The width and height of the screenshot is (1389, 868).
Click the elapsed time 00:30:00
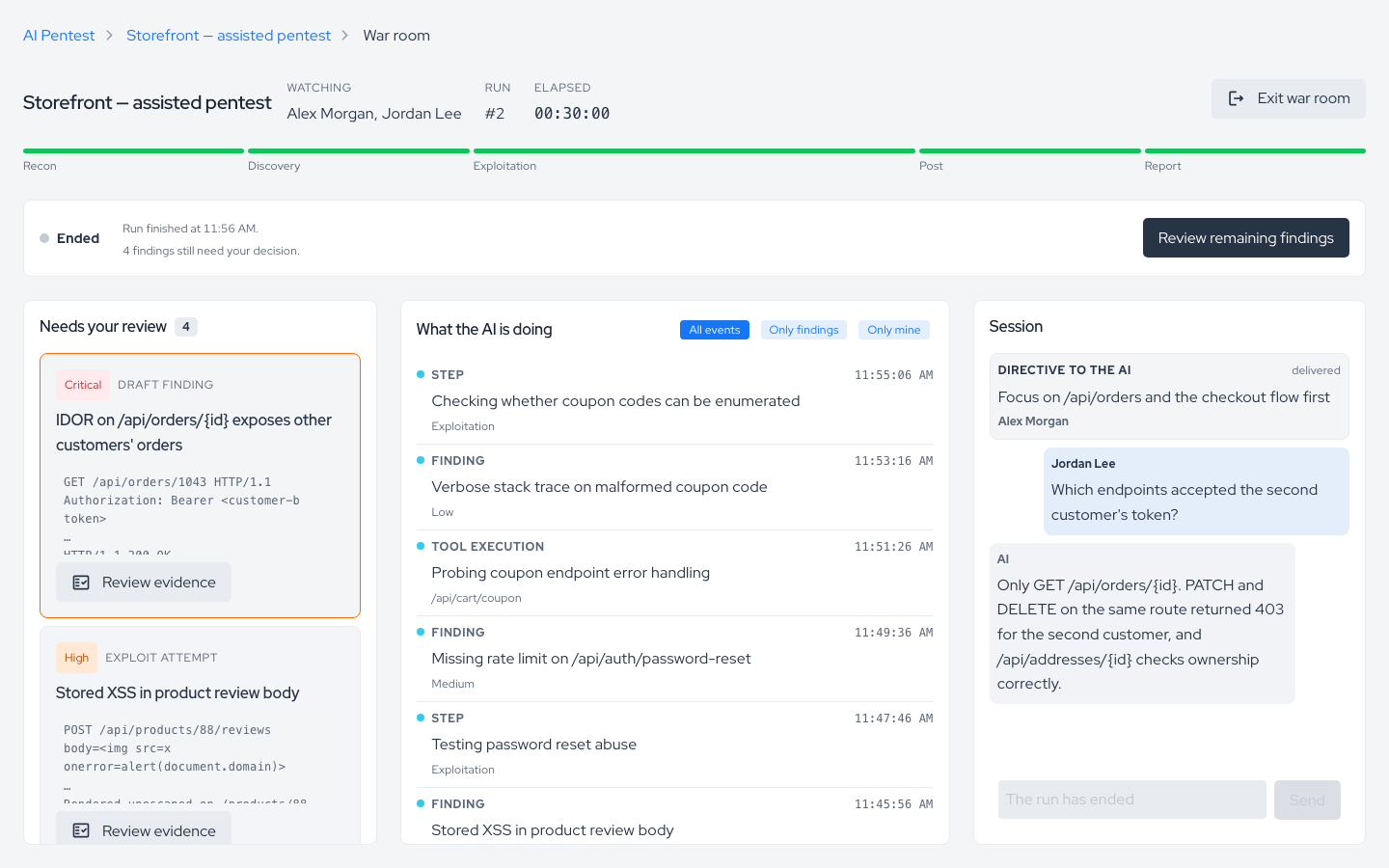click(572, 113)
